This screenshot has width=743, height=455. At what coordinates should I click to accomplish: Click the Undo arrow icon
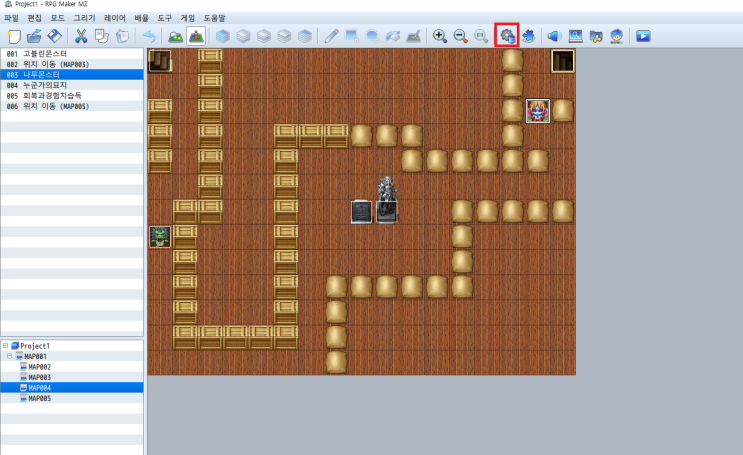[x=149, y=36]
